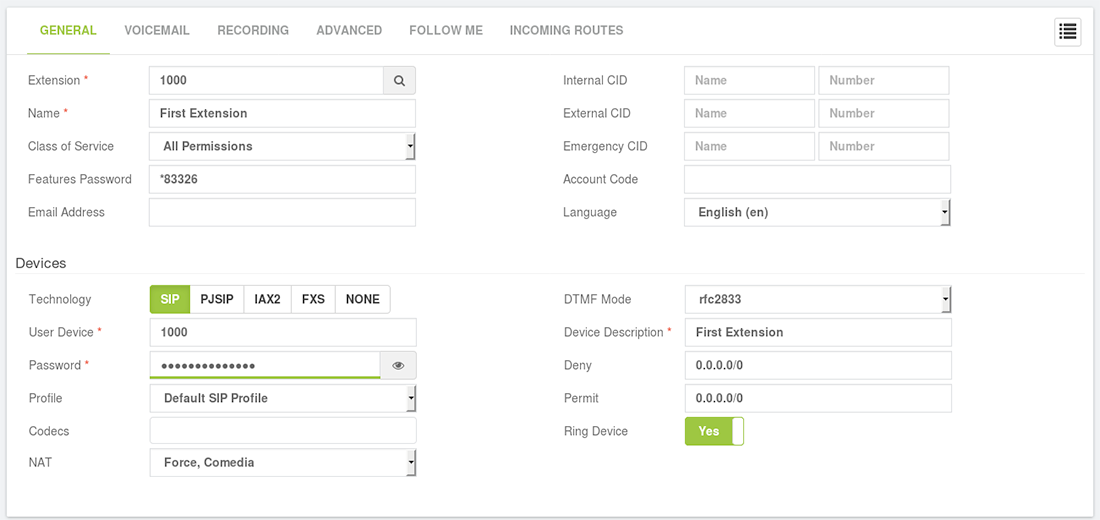The width and height of the screenshot is (1100, 520).
Task: Toggle the Ring Device Yes switch
Action: click(x=714, y=431)
